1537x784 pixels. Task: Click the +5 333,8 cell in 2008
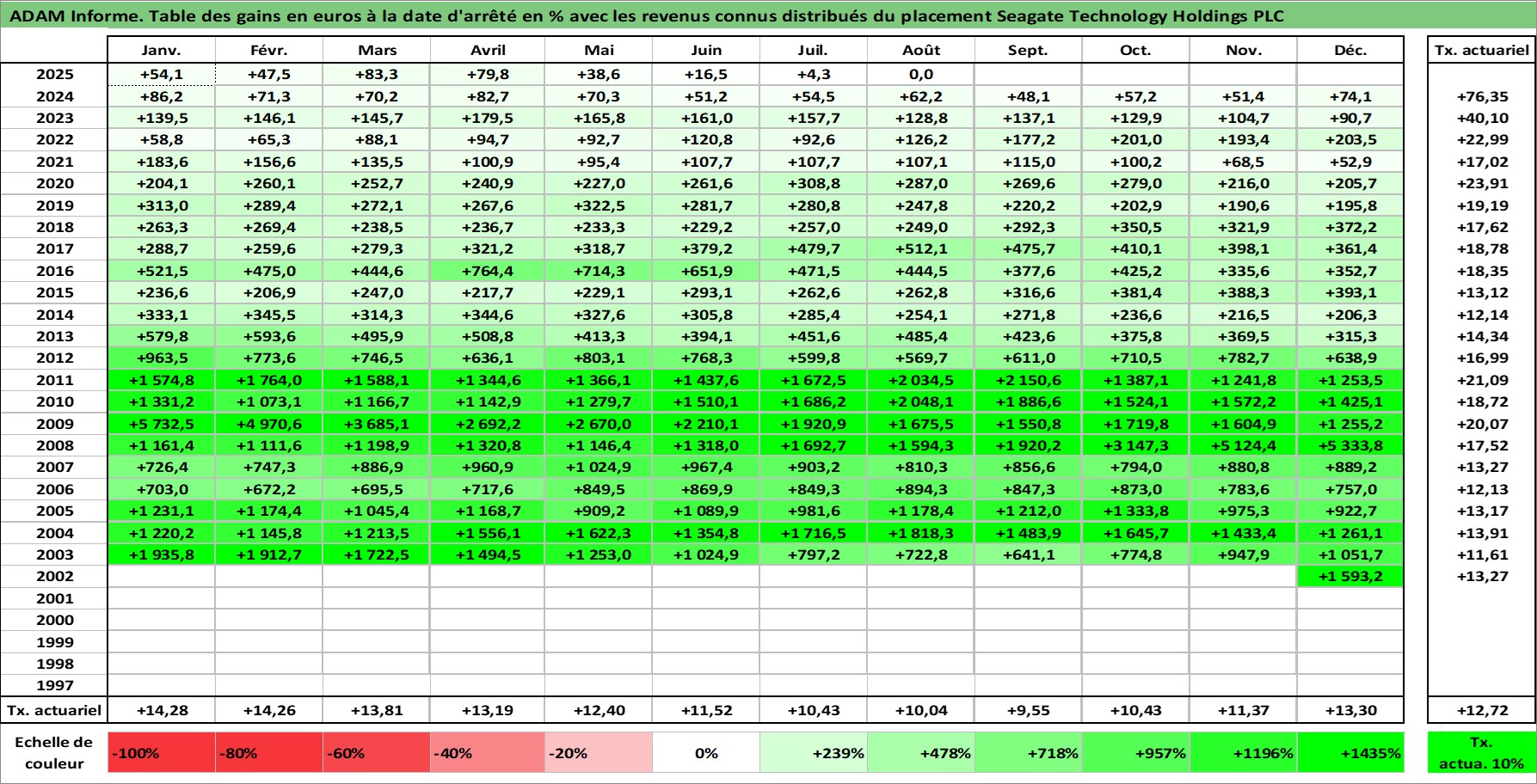point(1350,445)
